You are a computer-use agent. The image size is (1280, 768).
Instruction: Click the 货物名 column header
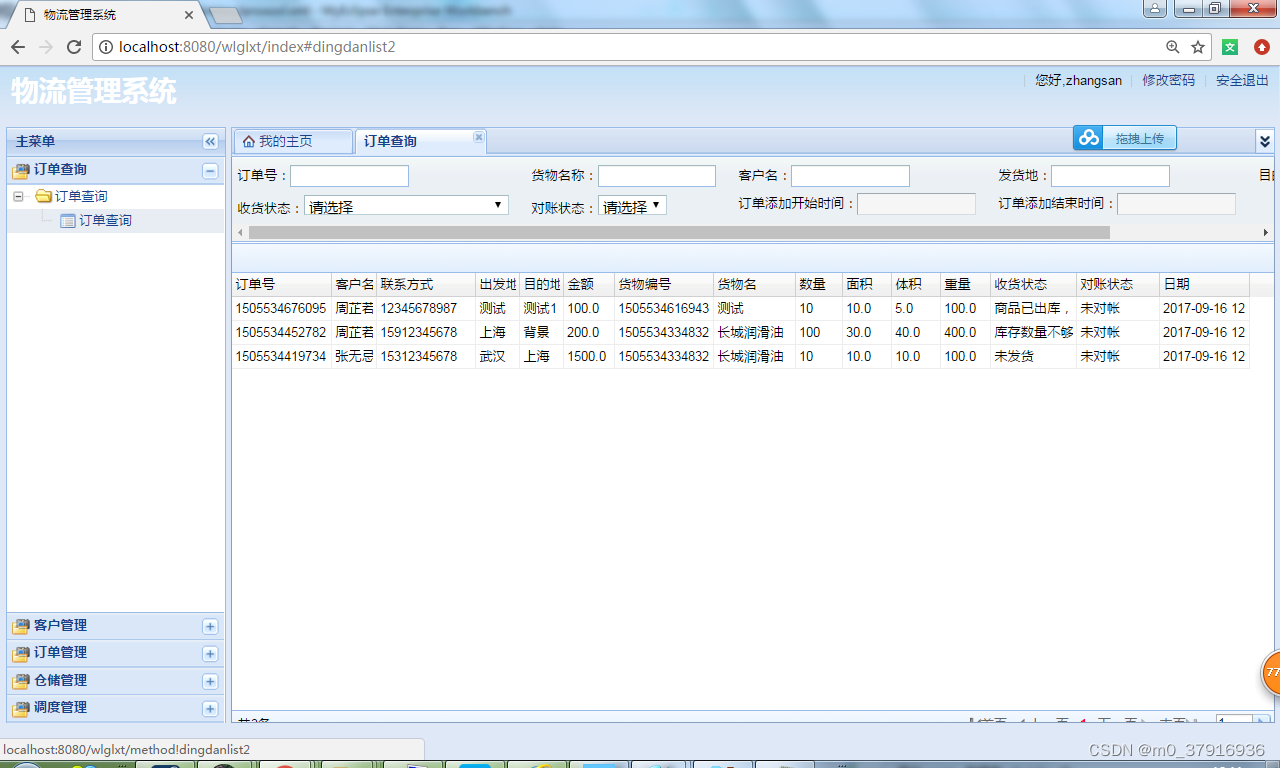click(x=754, y=284)
